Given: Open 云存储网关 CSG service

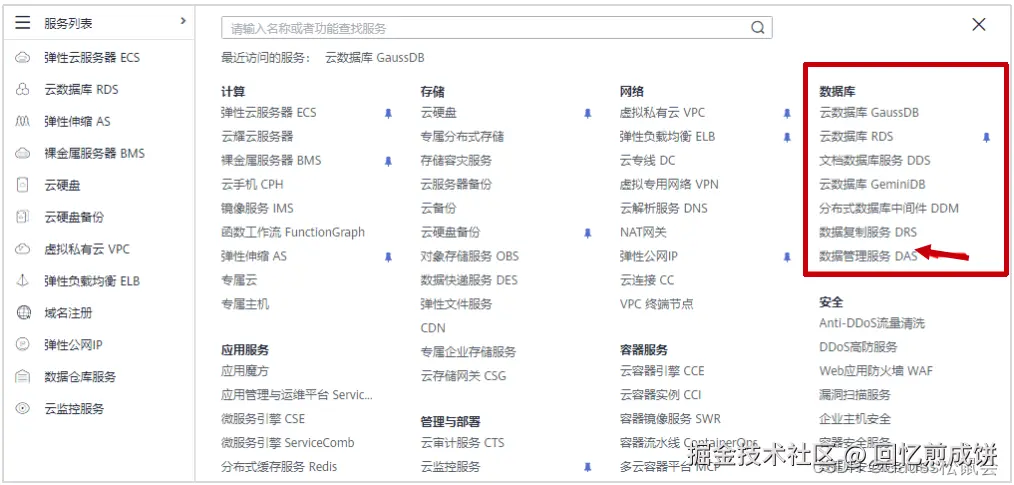Looking at the screenshot, I should point(463,376).
